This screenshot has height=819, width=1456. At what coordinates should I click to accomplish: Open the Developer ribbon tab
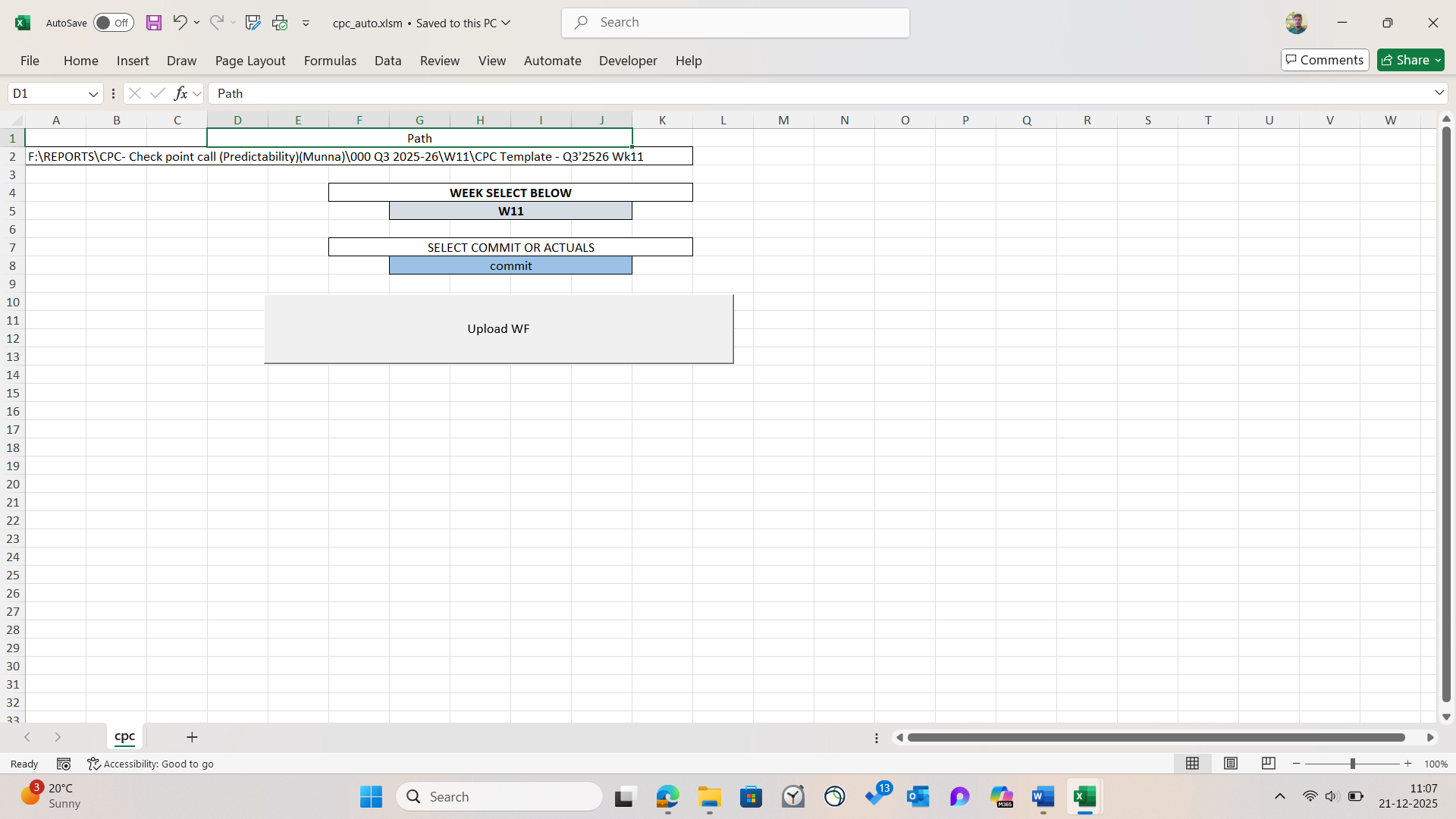point(628,61)
